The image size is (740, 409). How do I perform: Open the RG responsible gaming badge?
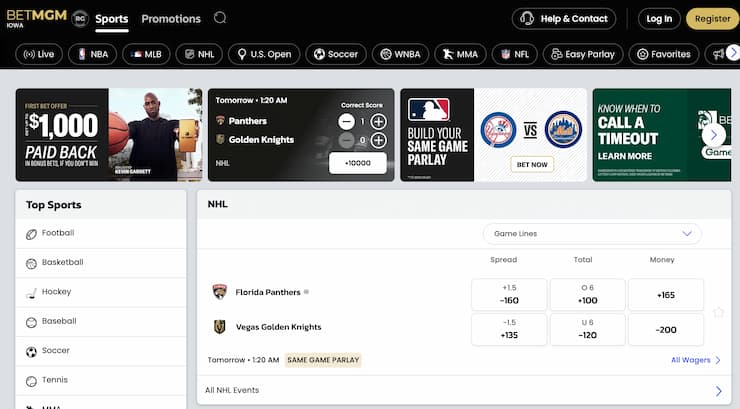[80, 19]
